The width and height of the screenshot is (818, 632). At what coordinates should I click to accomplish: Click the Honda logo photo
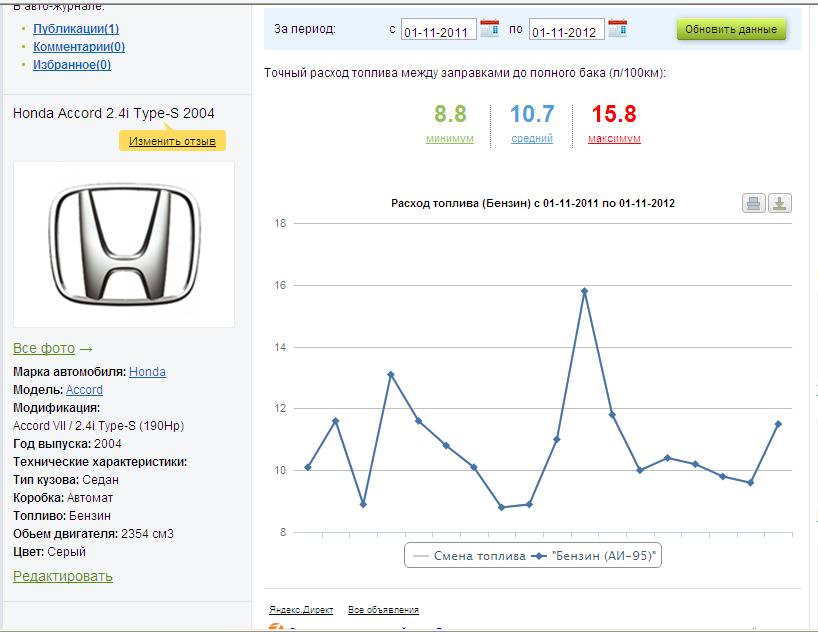[124, 244]
